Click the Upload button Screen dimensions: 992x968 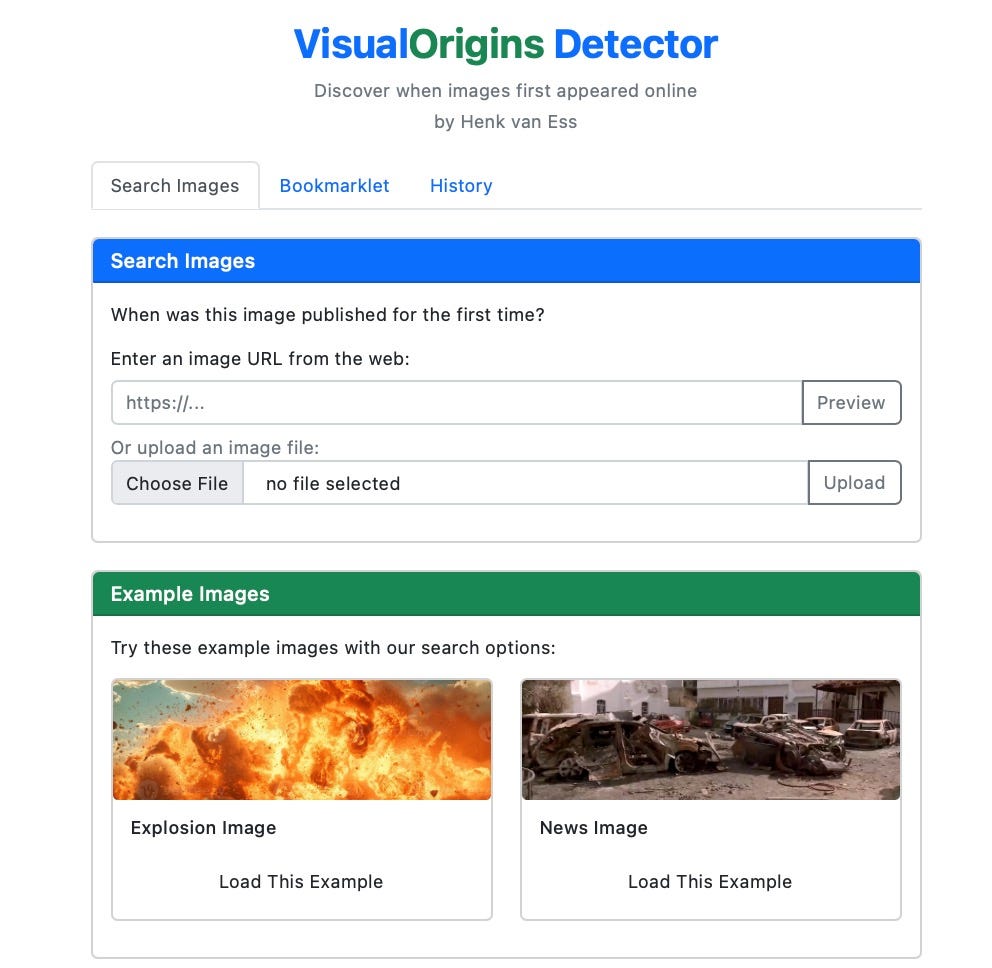tap(854, 483)
